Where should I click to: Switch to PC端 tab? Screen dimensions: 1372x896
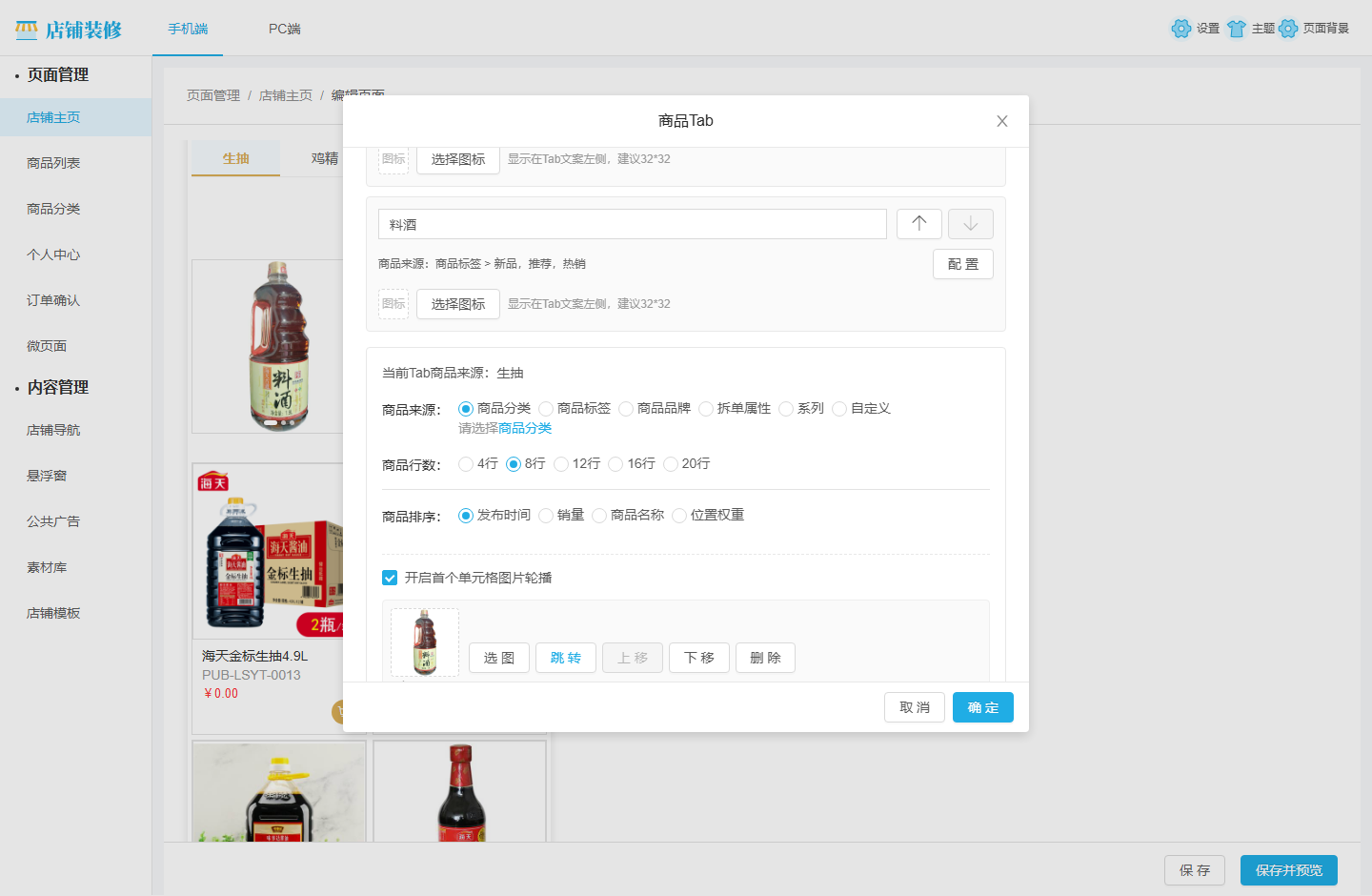click(285, 29)
